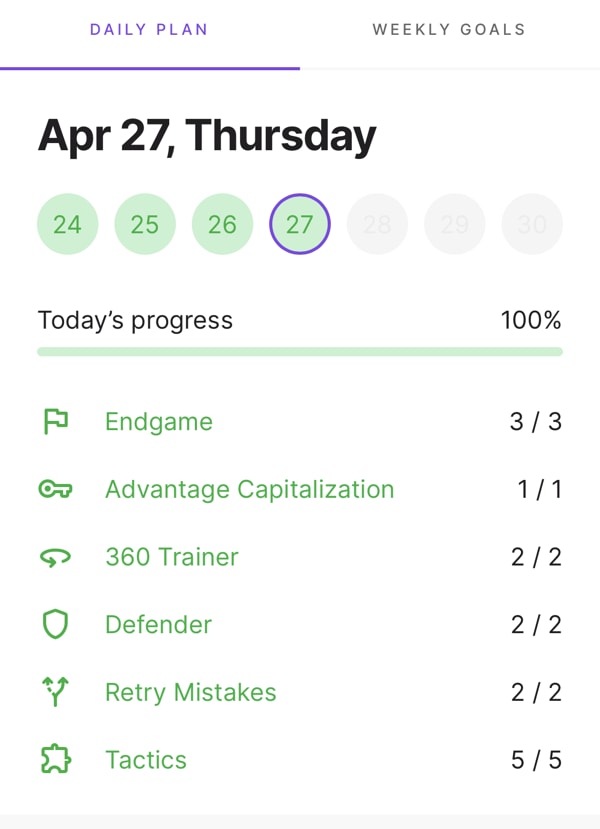Click the Retry Mistakes fork icon
This screenshot has height=829, width=600.
click(x=56, y=692)
